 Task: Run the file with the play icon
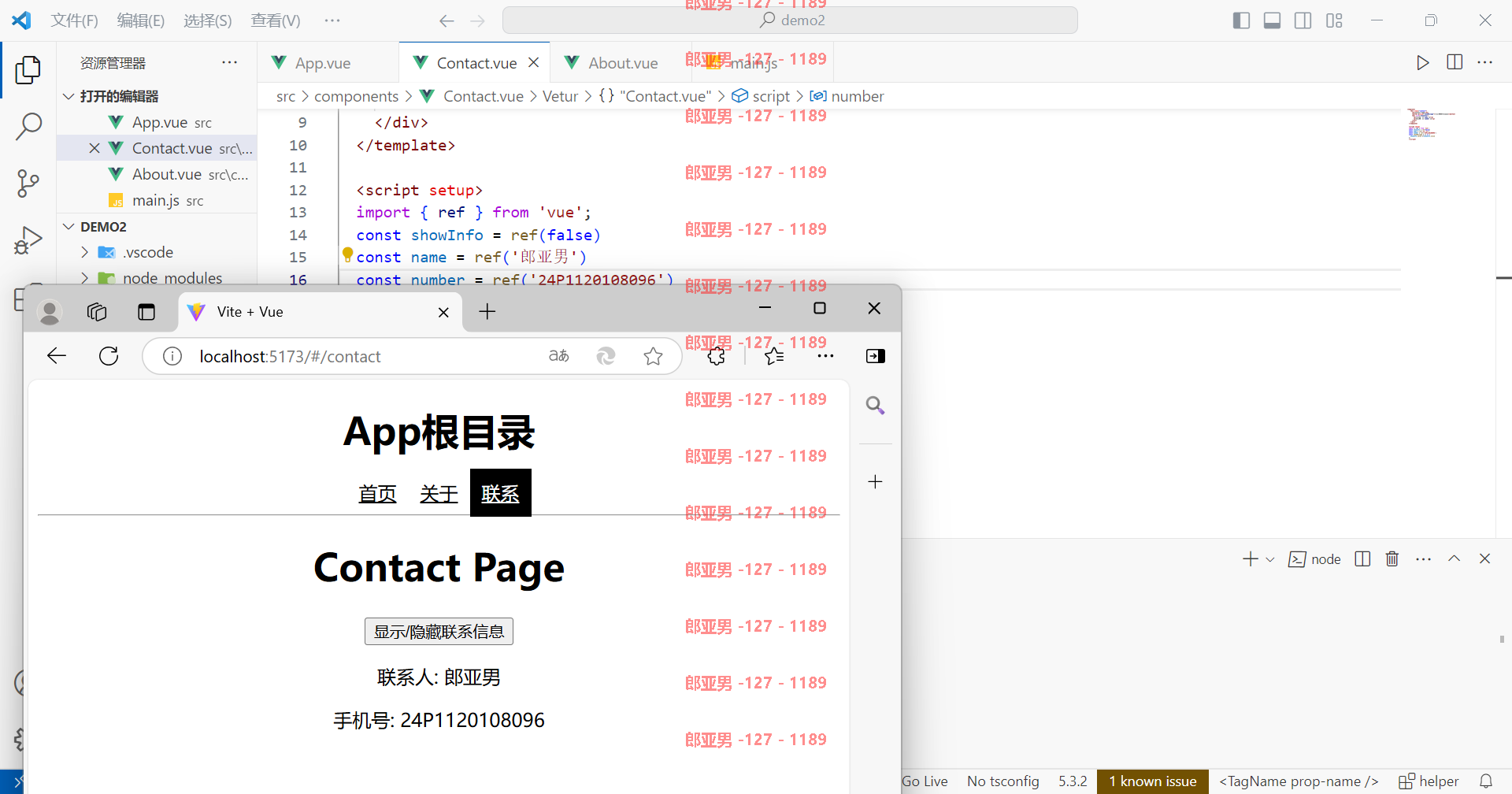click(x=1422, y=62)
